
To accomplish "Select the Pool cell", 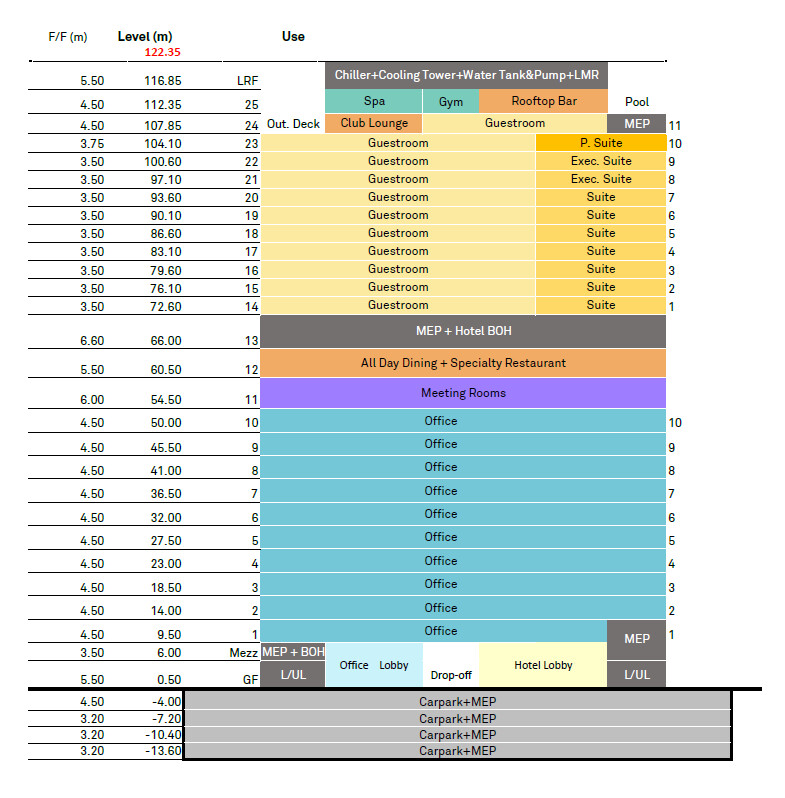I will point(637,102).
